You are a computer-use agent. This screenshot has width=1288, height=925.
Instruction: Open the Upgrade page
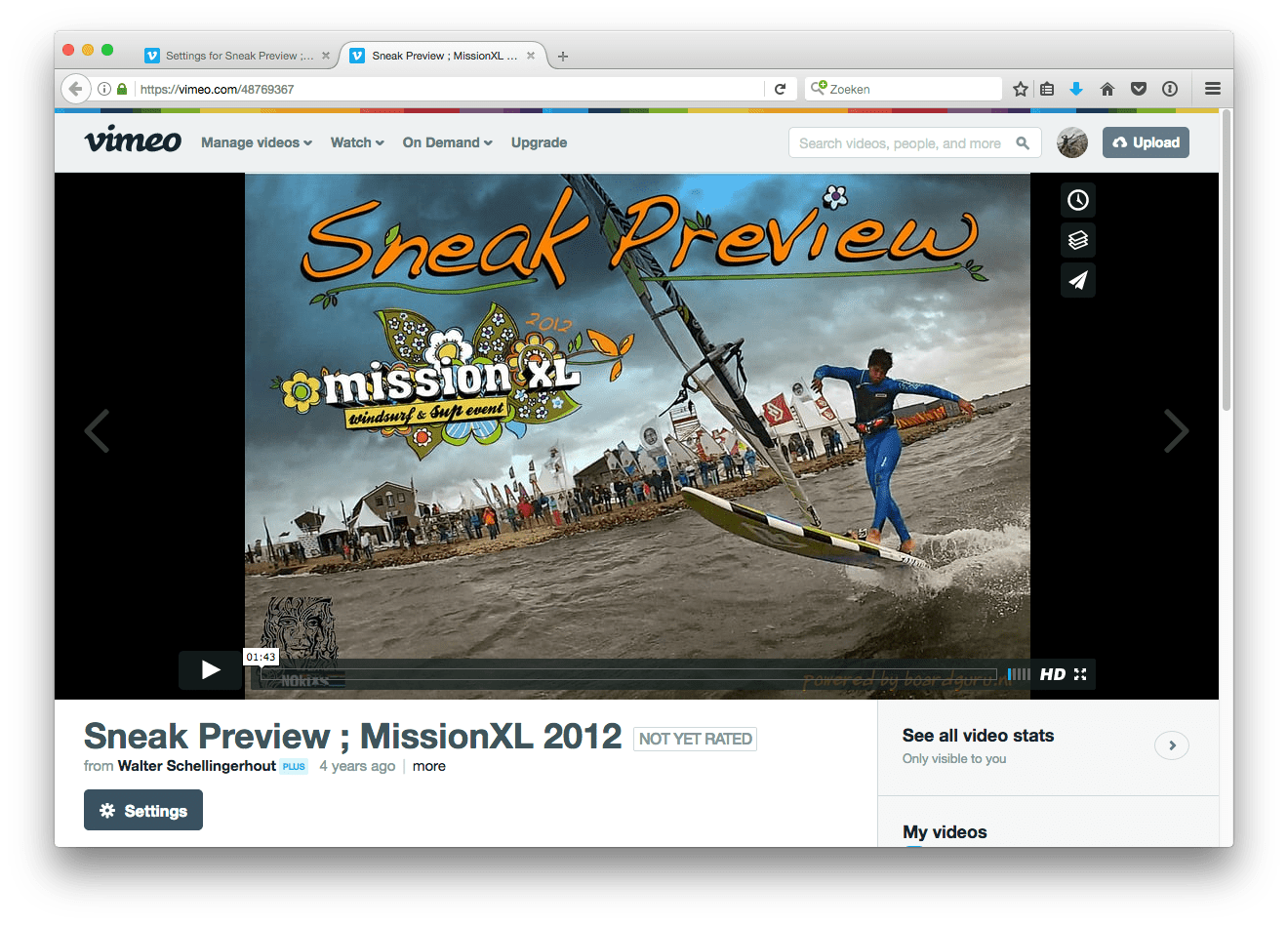pyautogui.click(x=539, y=142)
